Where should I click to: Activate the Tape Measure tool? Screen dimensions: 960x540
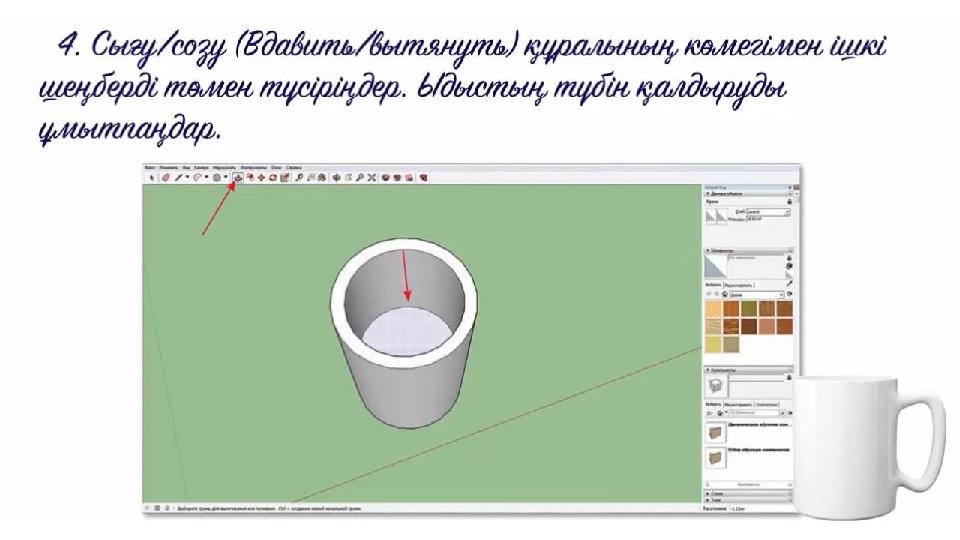[299, 178]
